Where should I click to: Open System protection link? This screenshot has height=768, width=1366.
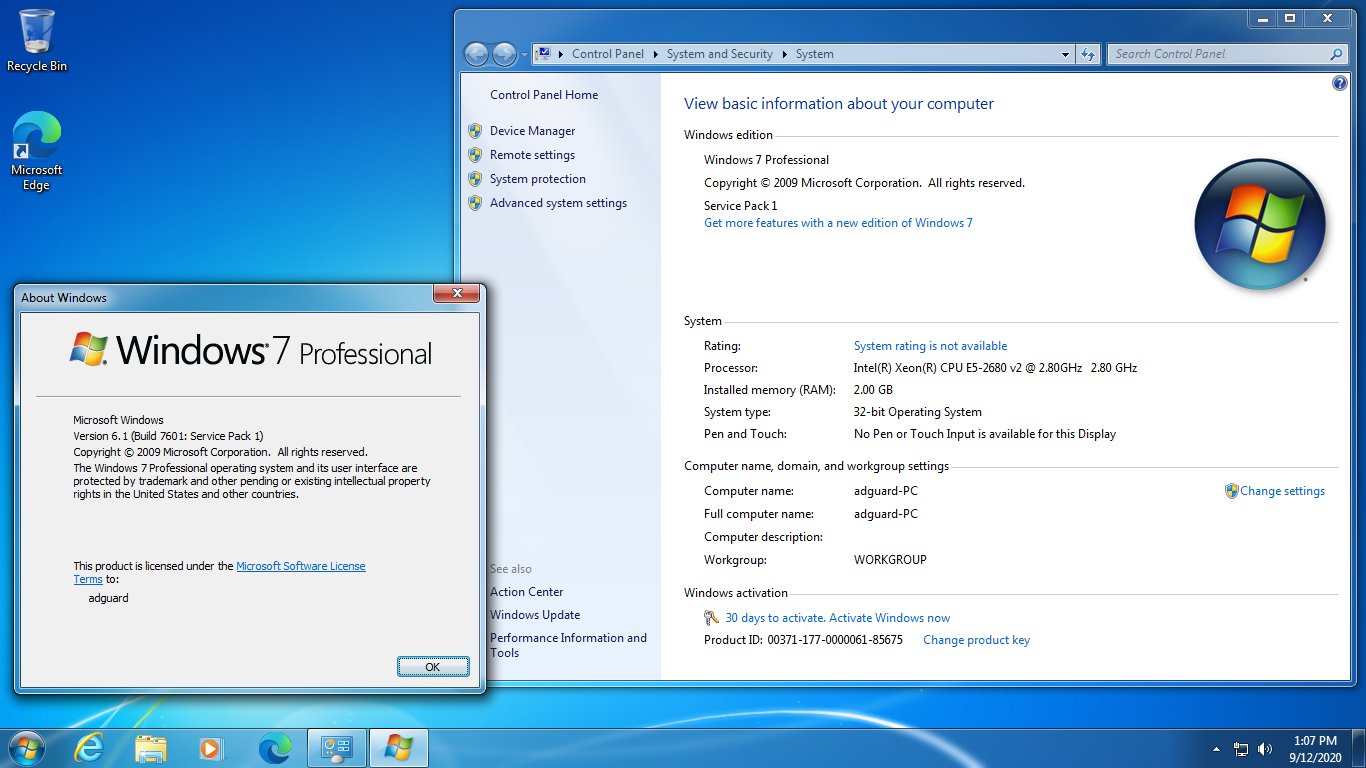coord(538,179)
